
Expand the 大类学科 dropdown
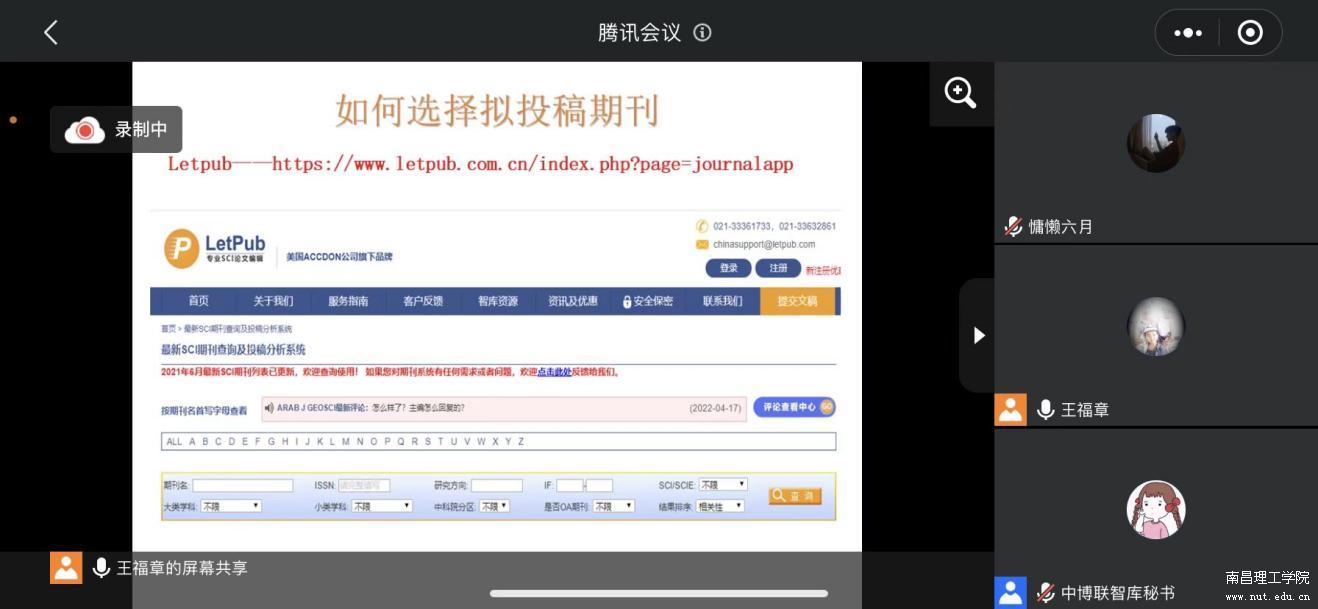231,506
